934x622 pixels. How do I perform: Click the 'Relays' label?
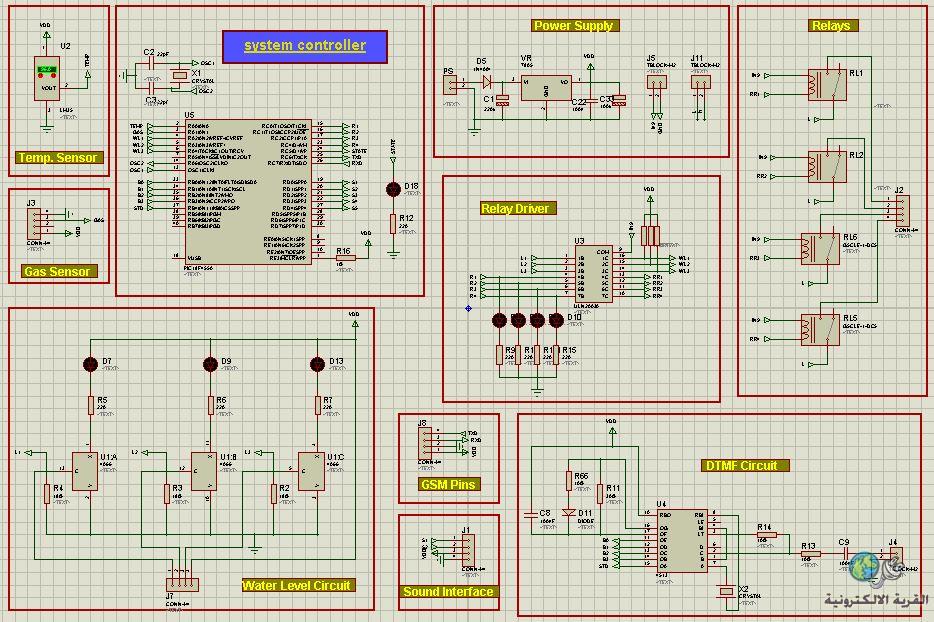pos(831,26)
